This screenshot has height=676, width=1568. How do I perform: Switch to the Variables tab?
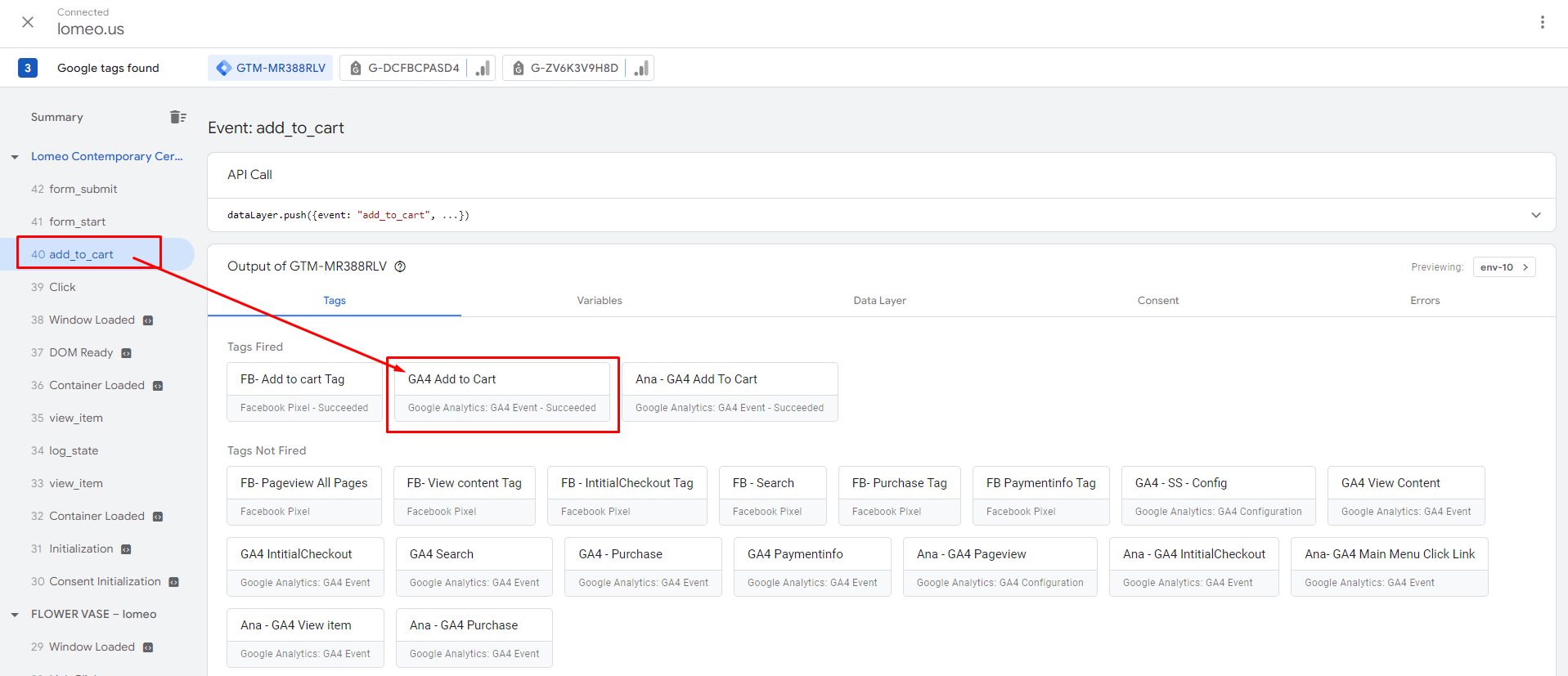(x=599, y=301)
